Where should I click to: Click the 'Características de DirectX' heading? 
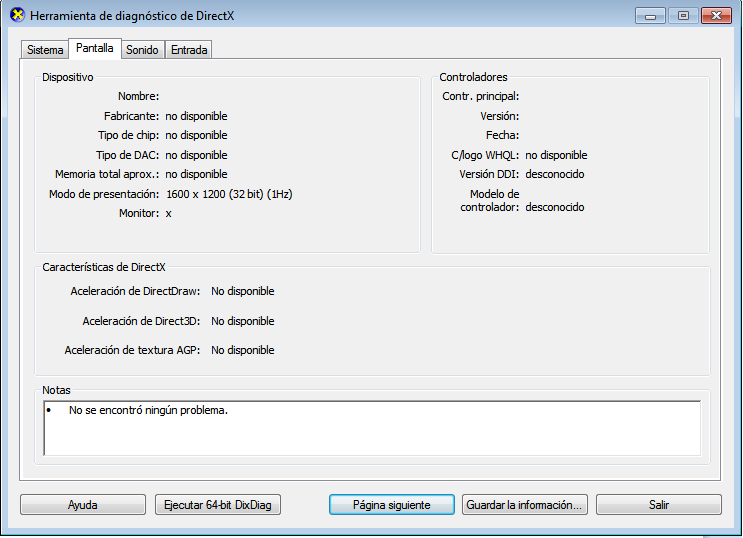(104, 267)
